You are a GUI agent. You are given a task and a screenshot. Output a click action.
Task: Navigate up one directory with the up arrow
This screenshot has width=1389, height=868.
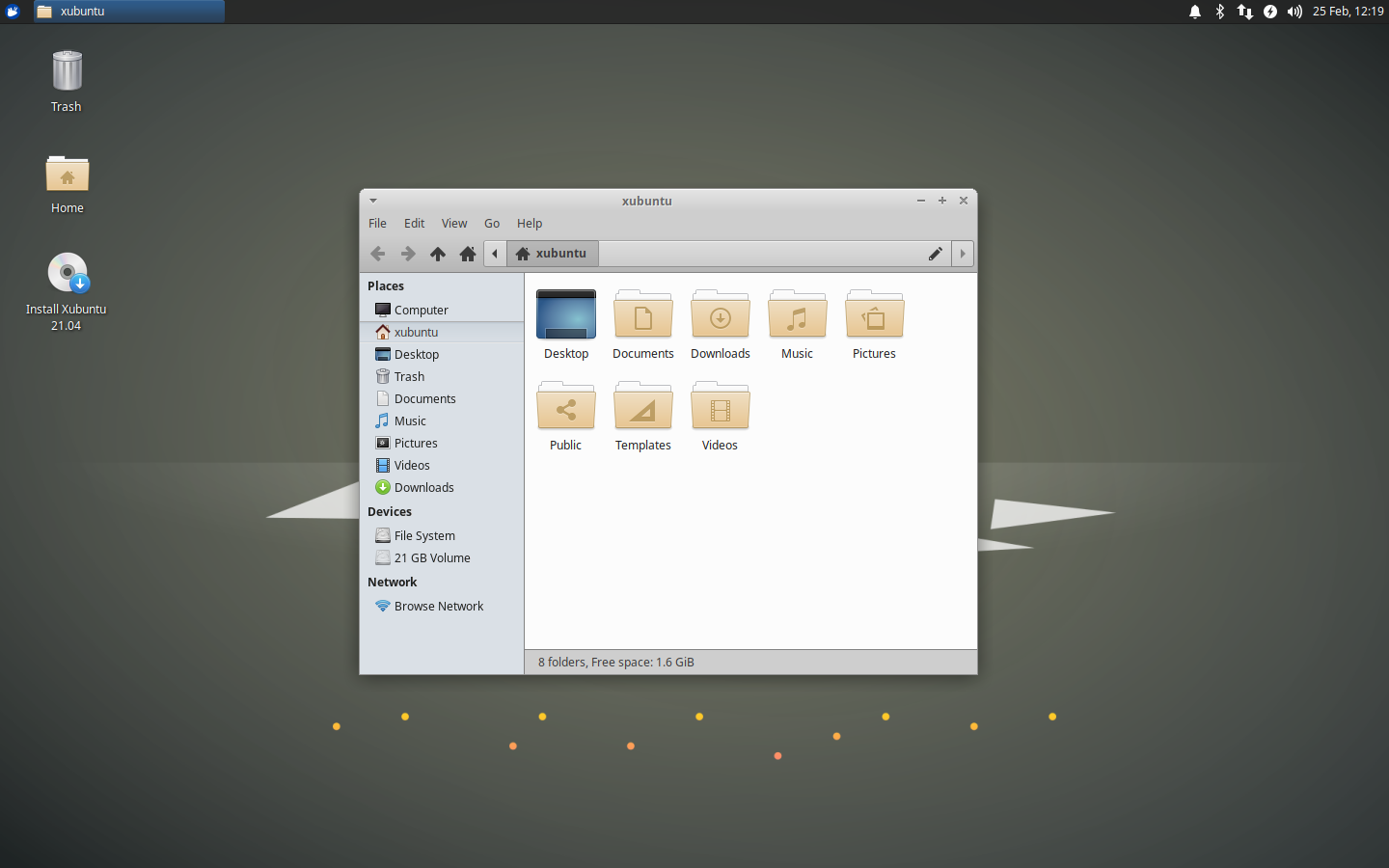coord(437,253)
